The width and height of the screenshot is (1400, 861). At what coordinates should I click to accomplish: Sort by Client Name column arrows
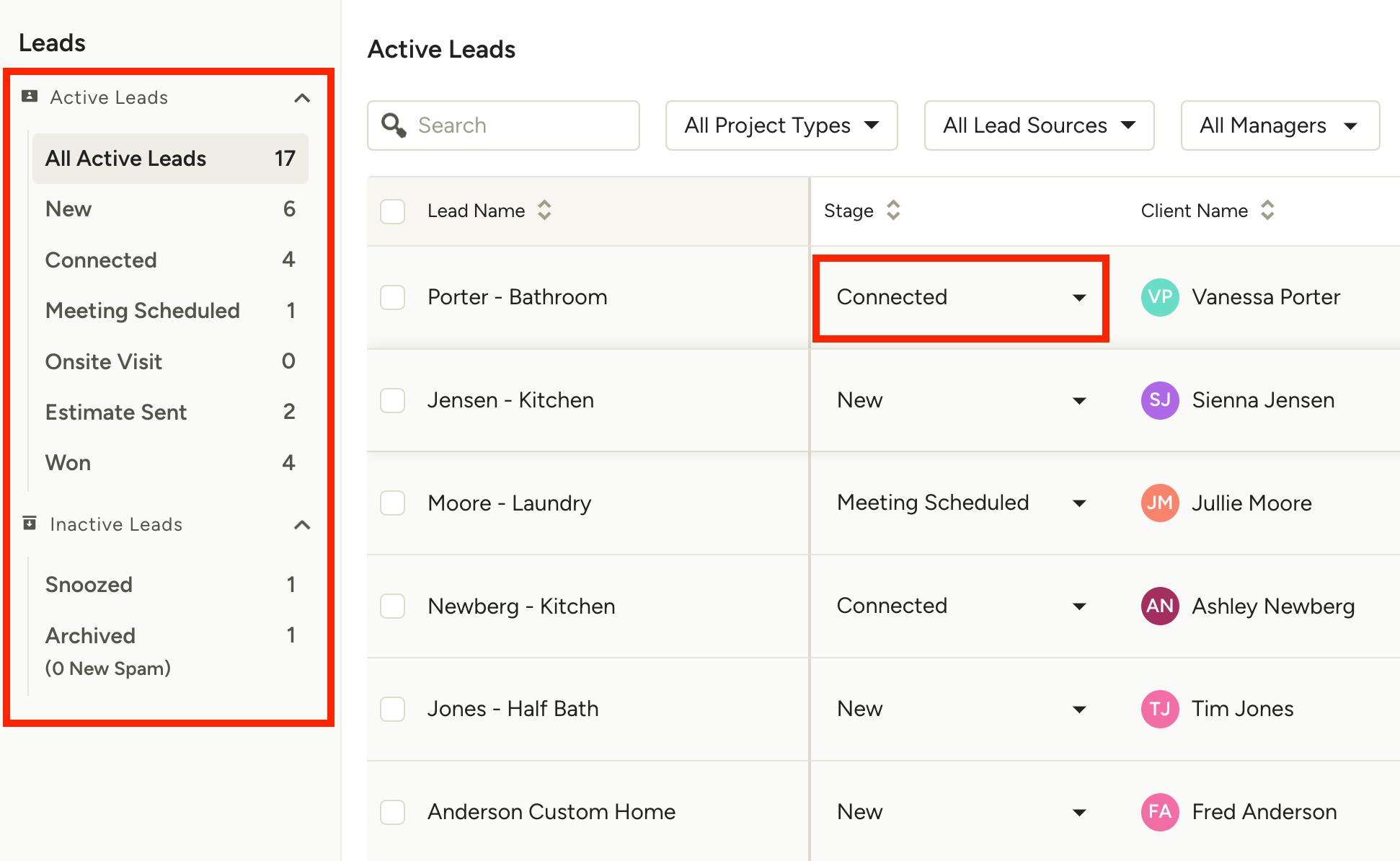pos(1267,211)
